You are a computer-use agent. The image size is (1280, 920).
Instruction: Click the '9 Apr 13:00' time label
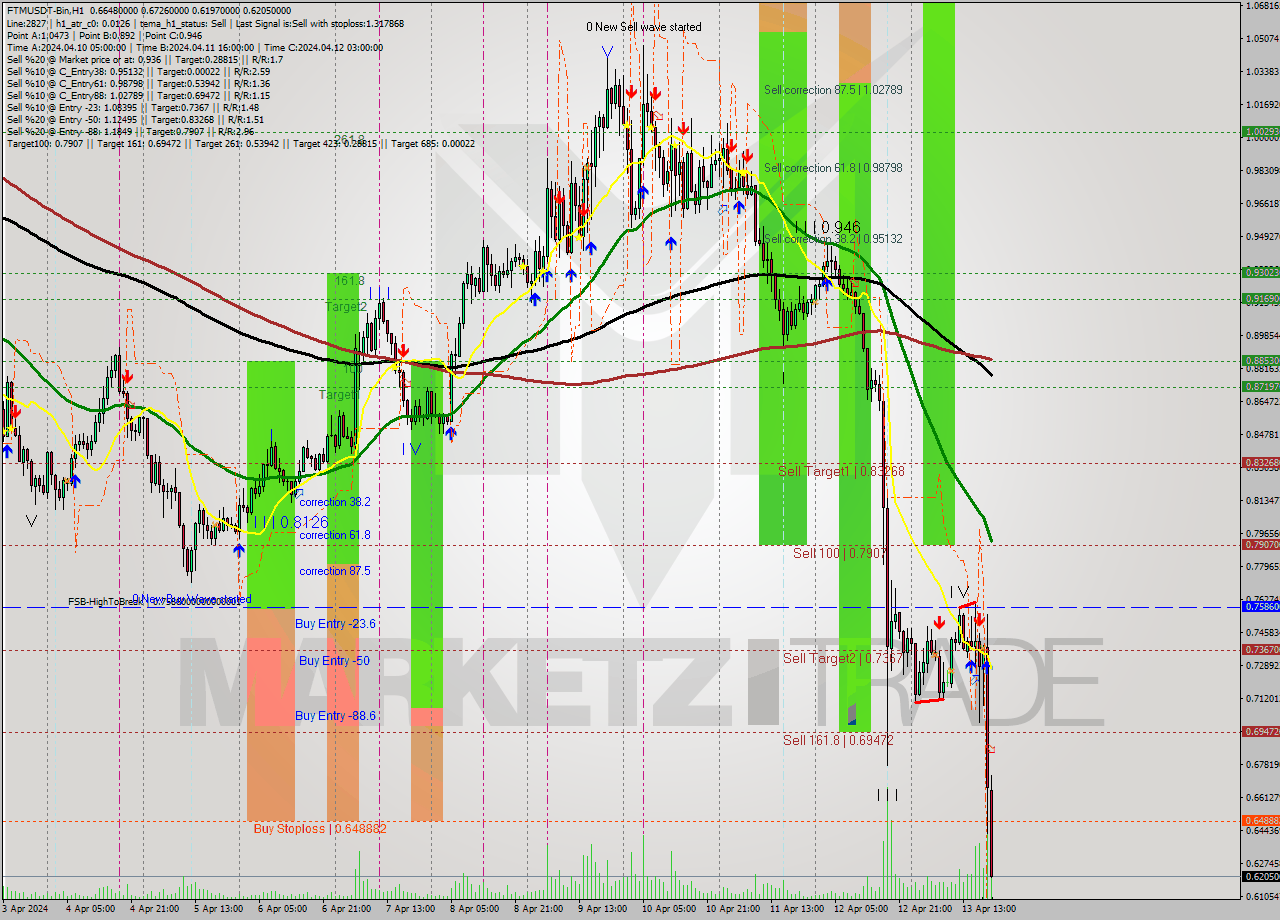click(602, 908)
